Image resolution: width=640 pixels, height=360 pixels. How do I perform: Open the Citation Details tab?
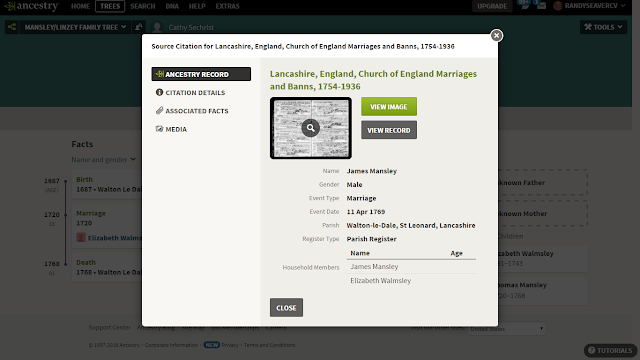click(x=195, y=93)
